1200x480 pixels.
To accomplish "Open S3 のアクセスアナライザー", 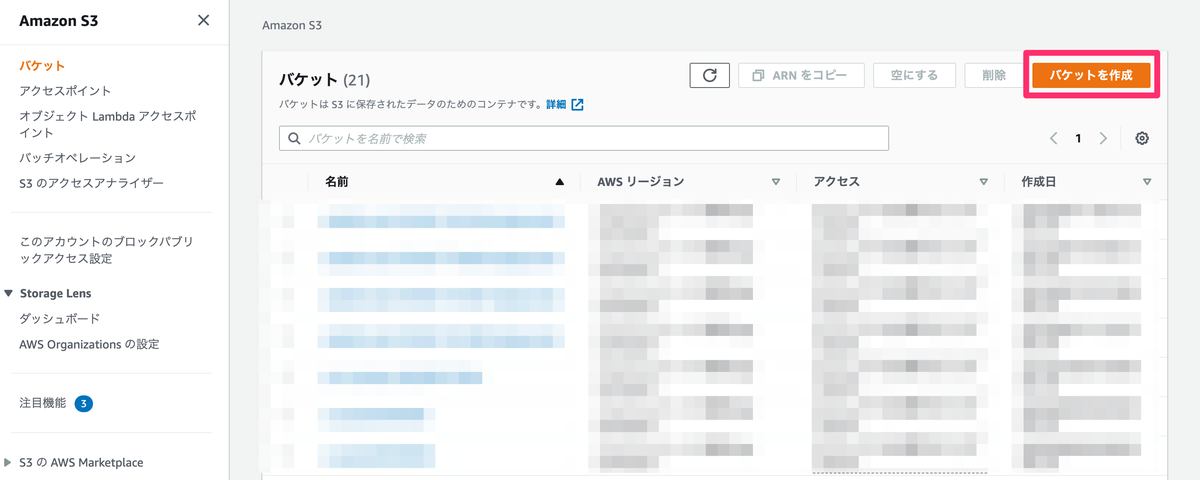I will (x=91, y=183).
